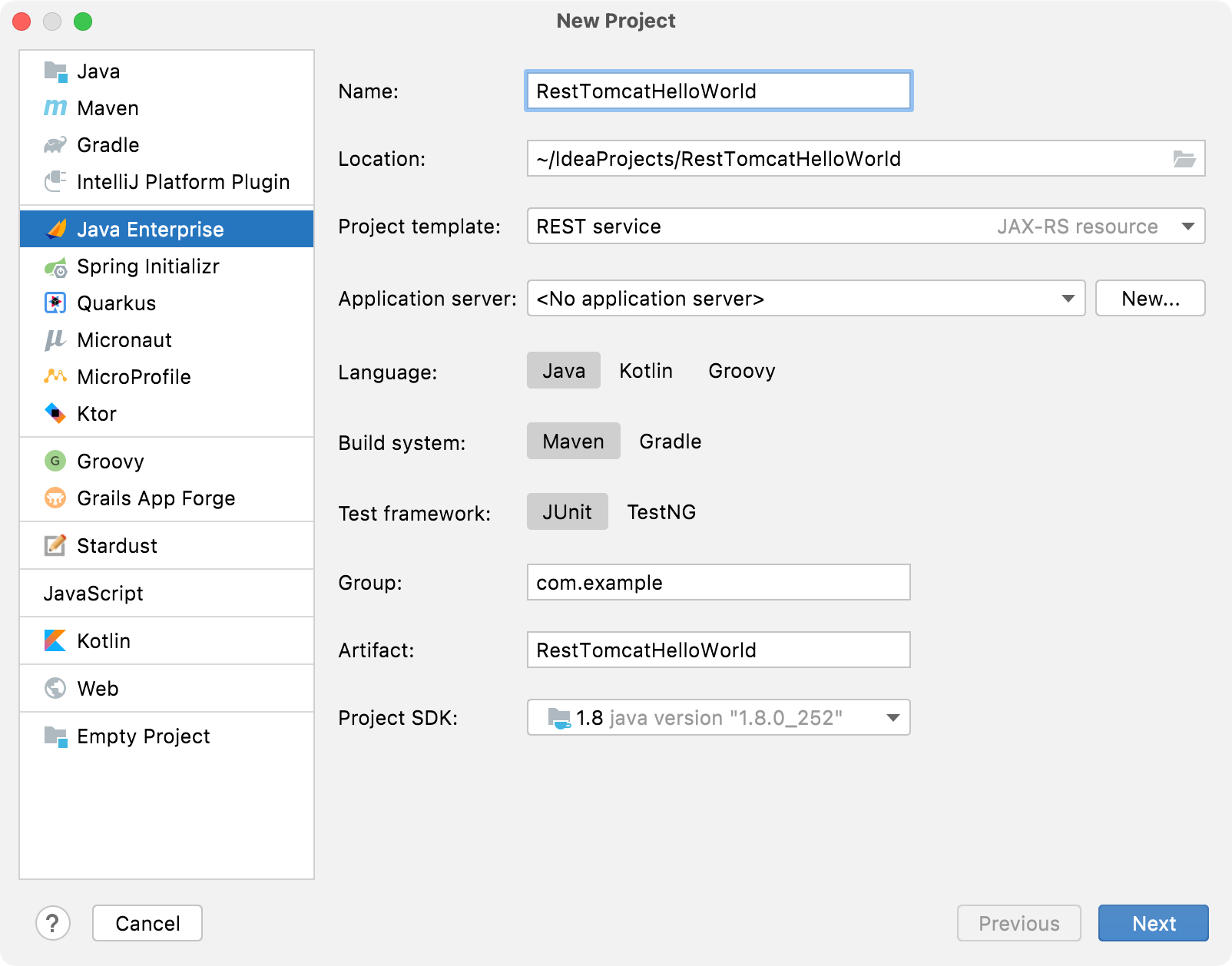
Task: Click the Gradle elephant icon in sidebar
Action: tap(55, 144)
